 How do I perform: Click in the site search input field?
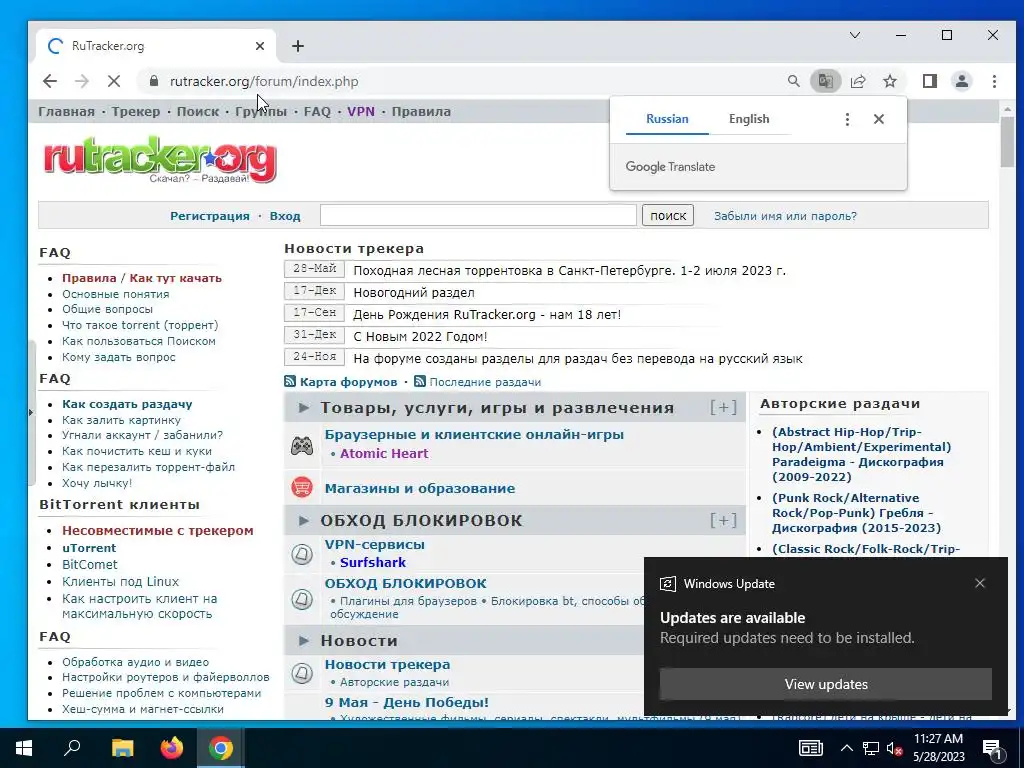pyautogui.click(x=478, y=216)
